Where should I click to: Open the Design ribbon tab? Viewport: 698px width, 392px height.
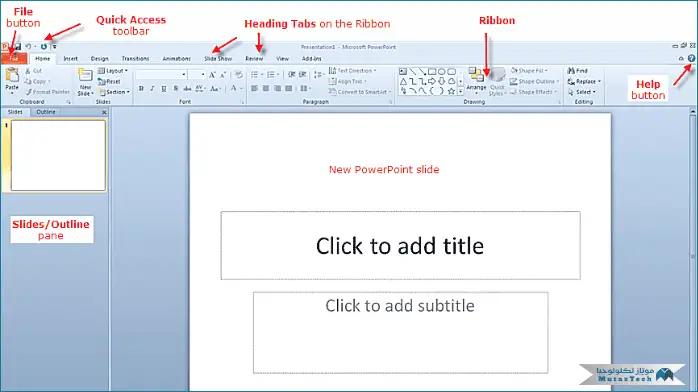coord(100,59)
